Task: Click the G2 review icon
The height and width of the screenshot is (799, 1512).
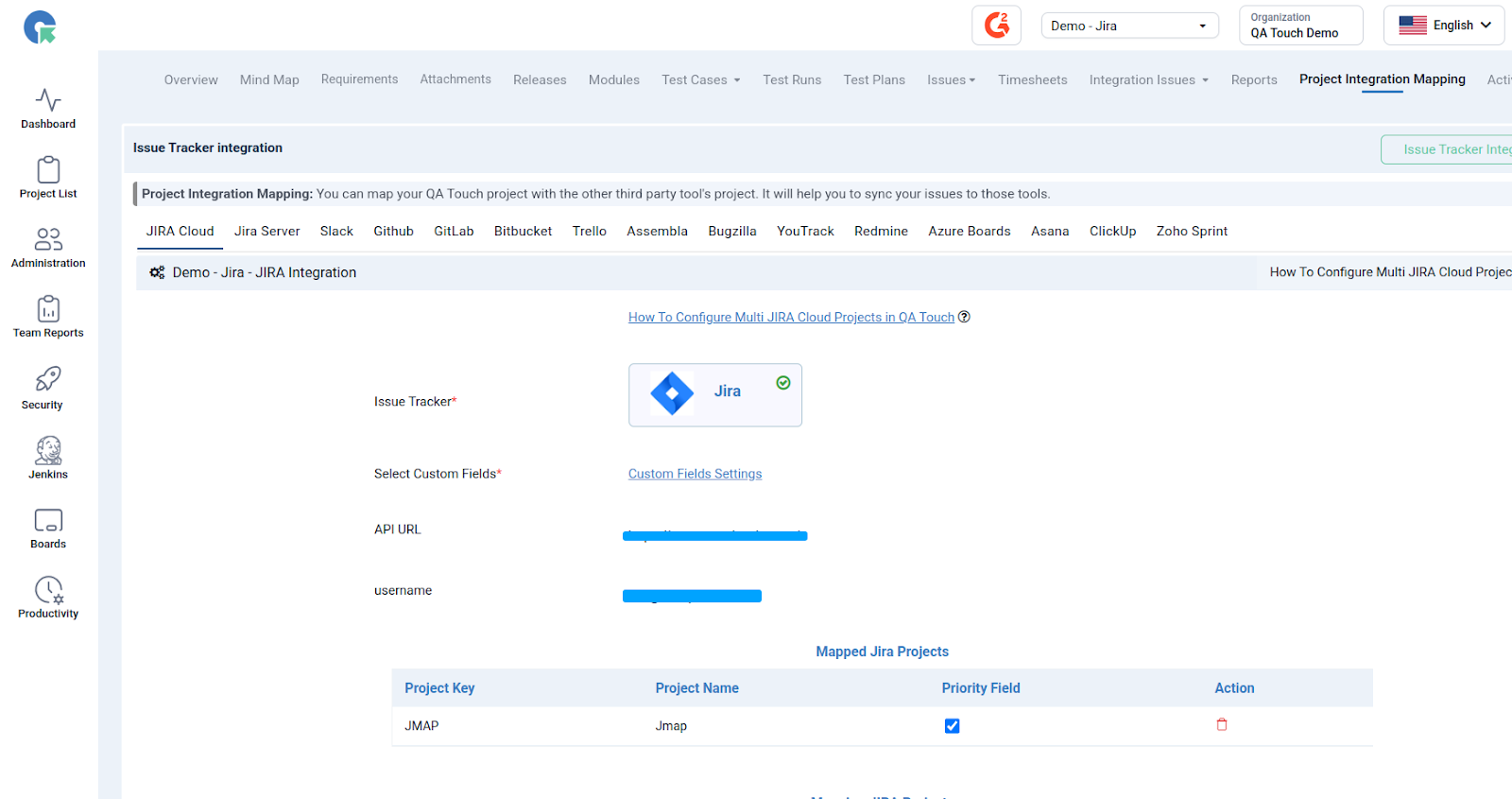Action: (x=996, y=26)
